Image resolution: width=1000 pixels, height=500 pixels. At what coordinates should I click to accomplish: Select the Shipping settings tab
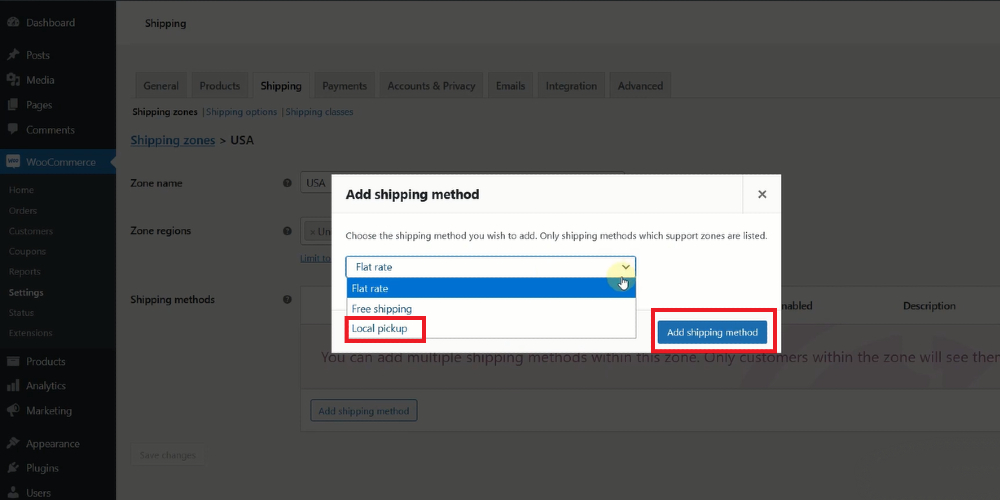point(281,85)
